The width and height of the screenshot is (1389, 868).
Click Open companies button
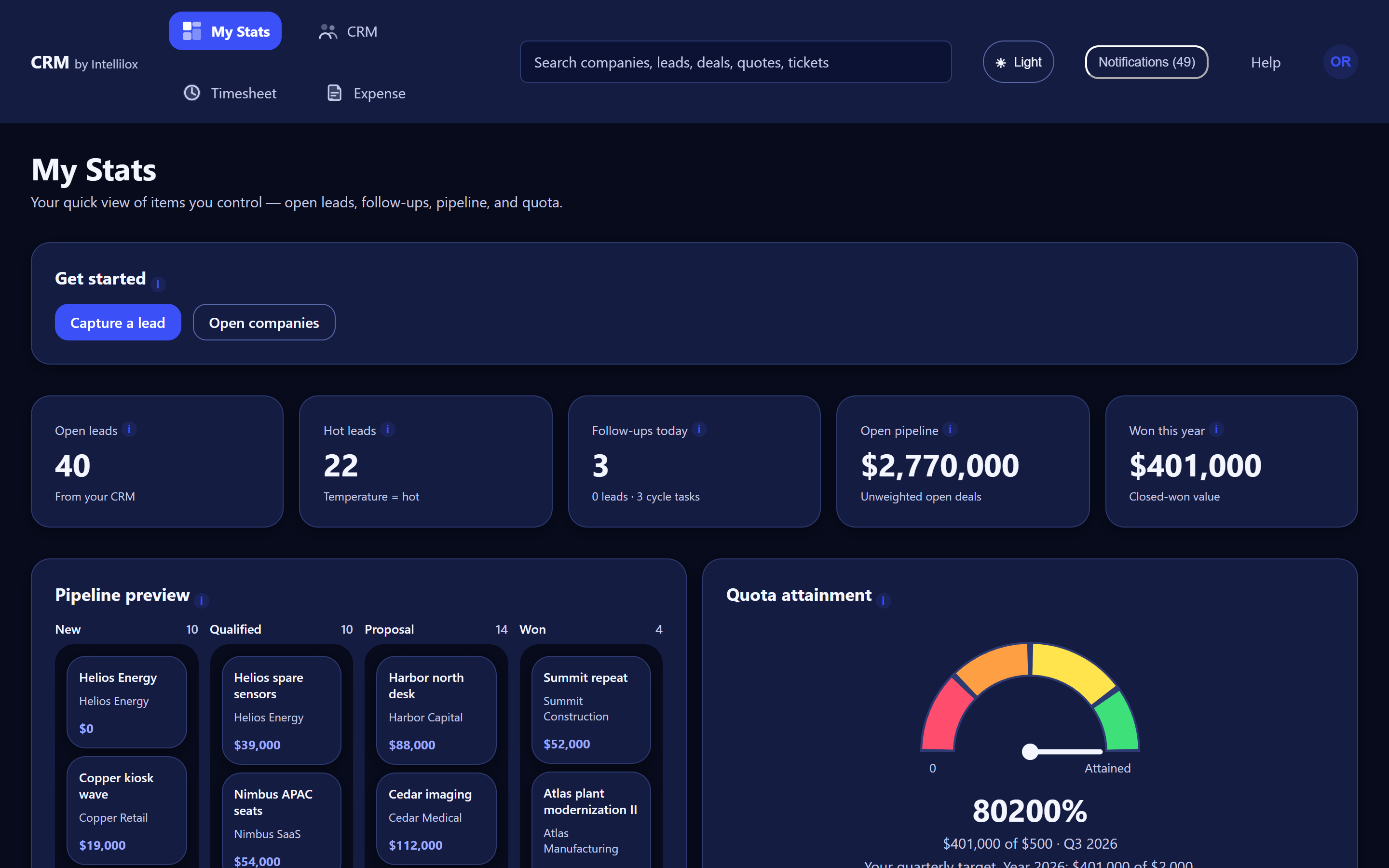(x=264, y=322)
